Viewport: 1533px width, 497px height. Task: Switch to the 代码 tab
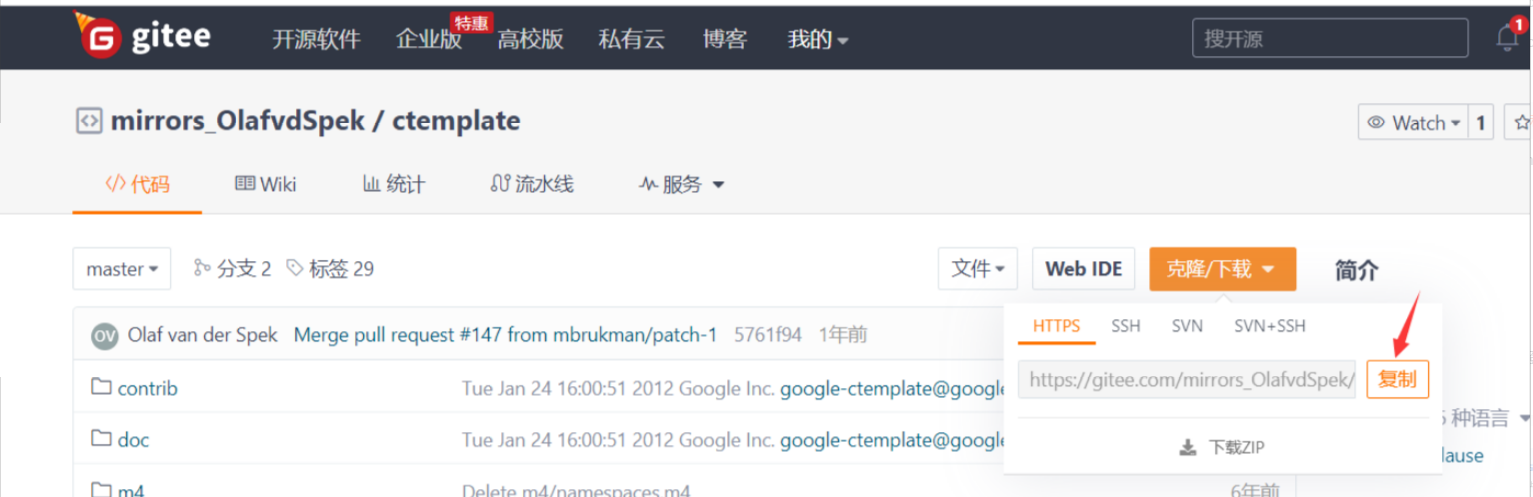coord(137,184)
